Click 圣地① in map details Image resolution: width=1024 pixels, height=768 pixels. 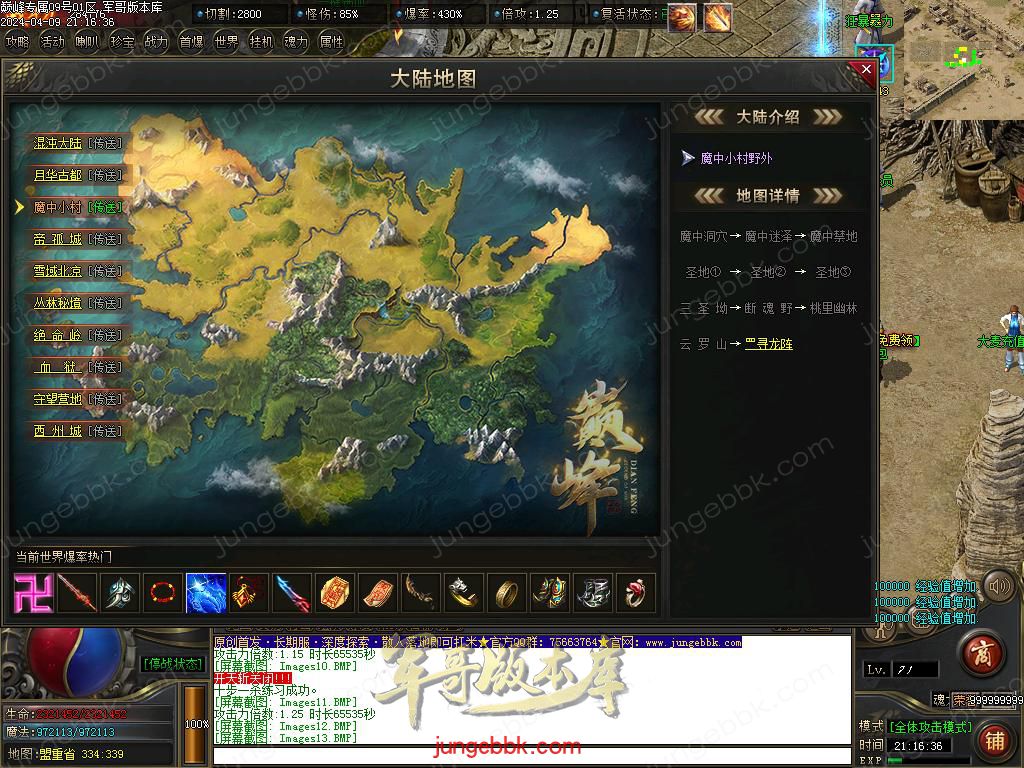(x=703, y=272)
